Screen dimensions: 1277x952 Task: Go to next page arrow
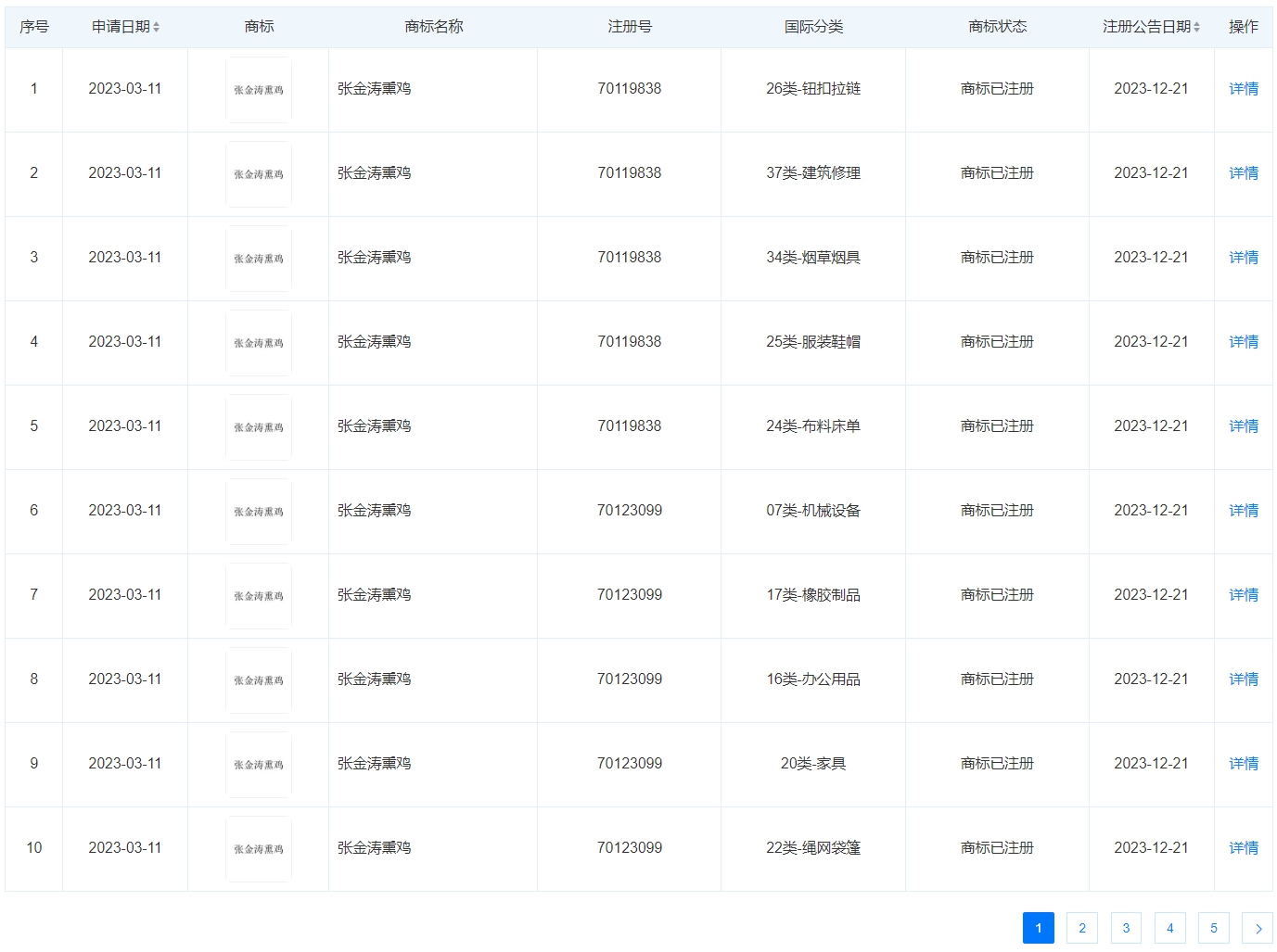(x=1258, y=928)
